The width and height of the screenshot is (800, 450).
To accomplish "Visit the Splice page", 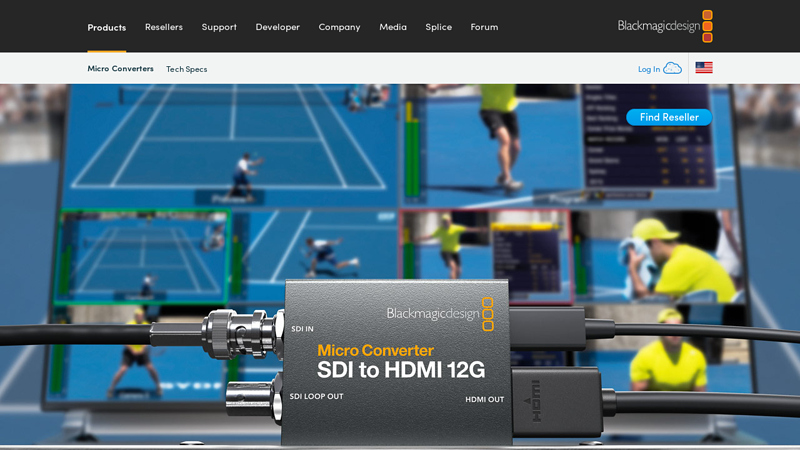I will 438,27.
